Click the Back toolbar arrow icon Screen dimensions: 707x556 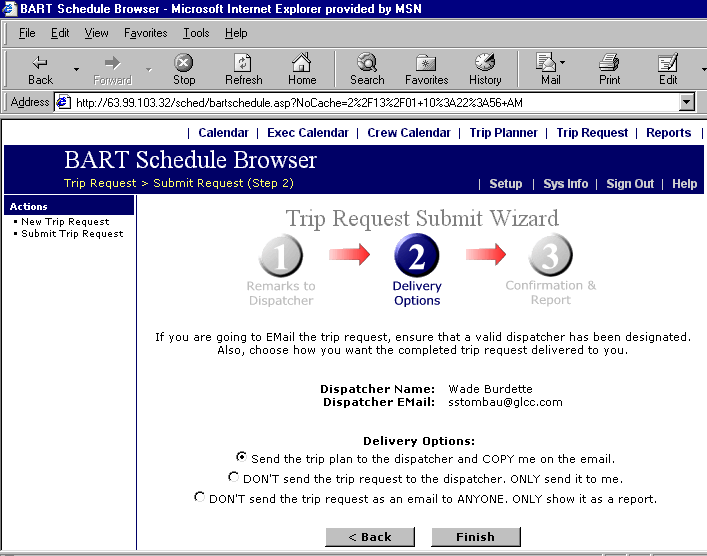tap(40, 62)
